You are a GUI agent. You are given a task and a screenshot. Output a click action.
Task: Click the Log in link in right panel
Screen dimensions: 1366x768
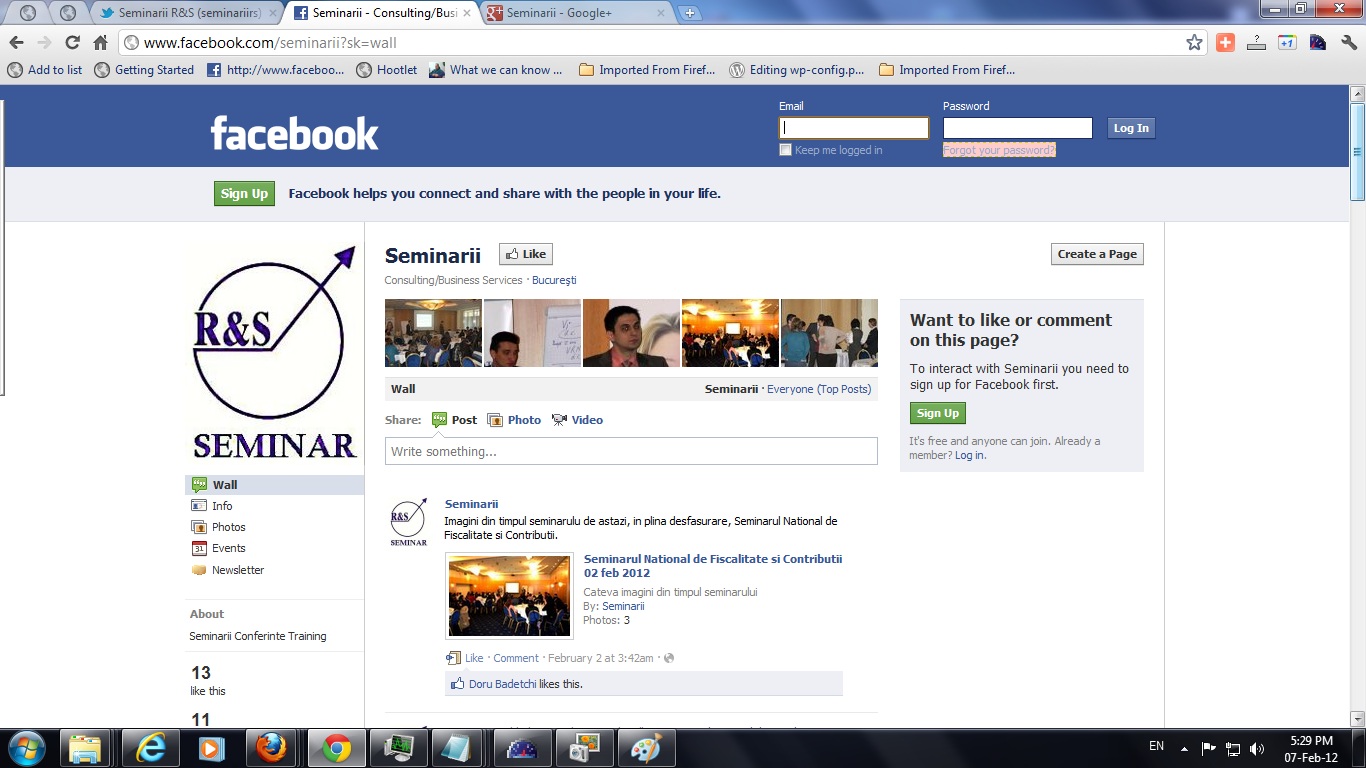coord(970,455)
